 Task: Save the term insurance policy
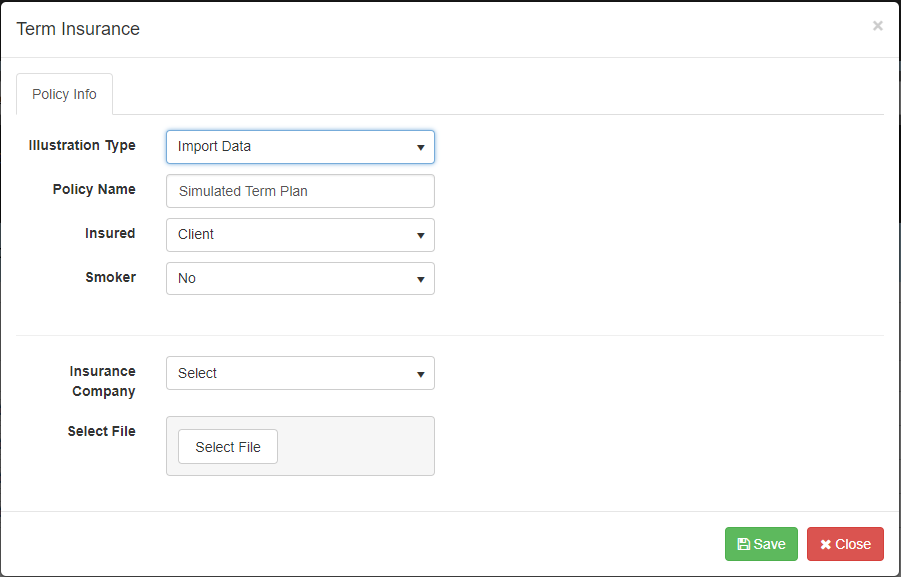pyautogui.click(x=761, y=544)
